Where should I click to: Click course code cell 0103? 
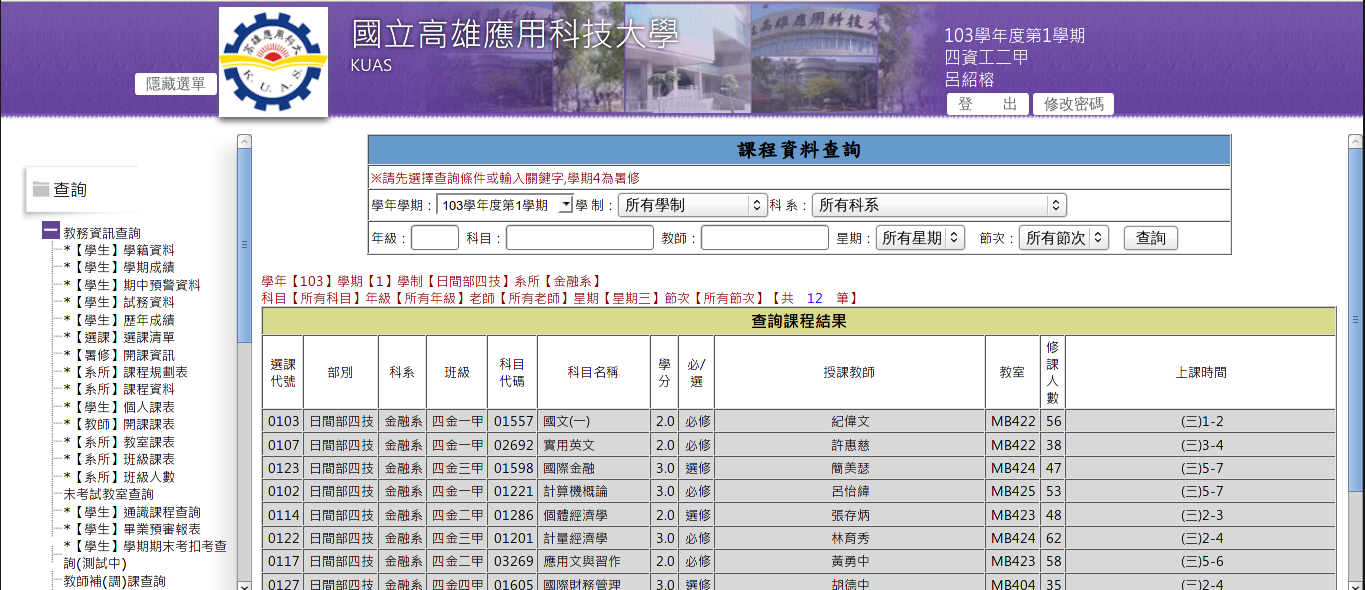tap(283, 421)
